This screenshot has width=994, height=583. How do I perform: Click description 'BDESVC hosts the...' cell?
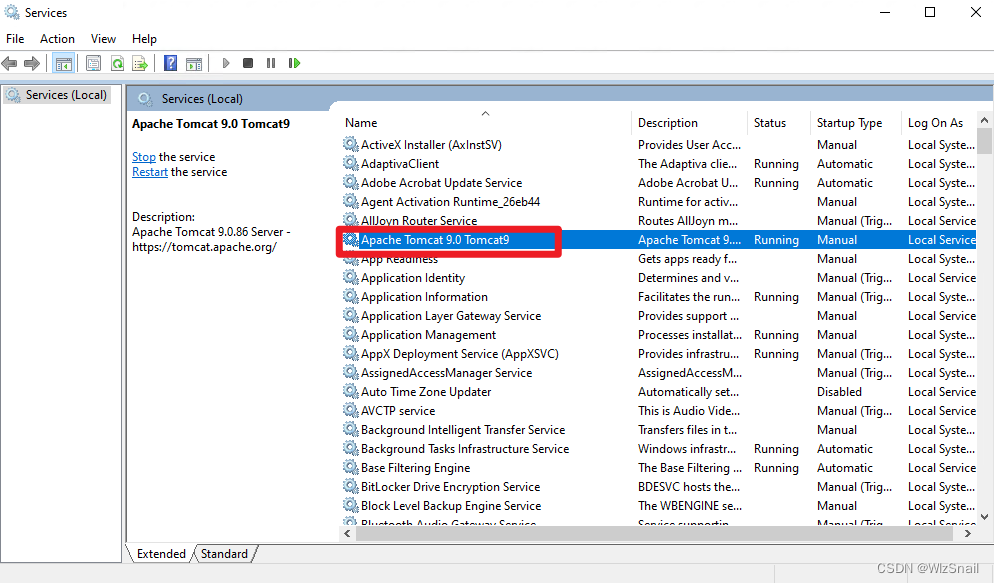point(688,487)
